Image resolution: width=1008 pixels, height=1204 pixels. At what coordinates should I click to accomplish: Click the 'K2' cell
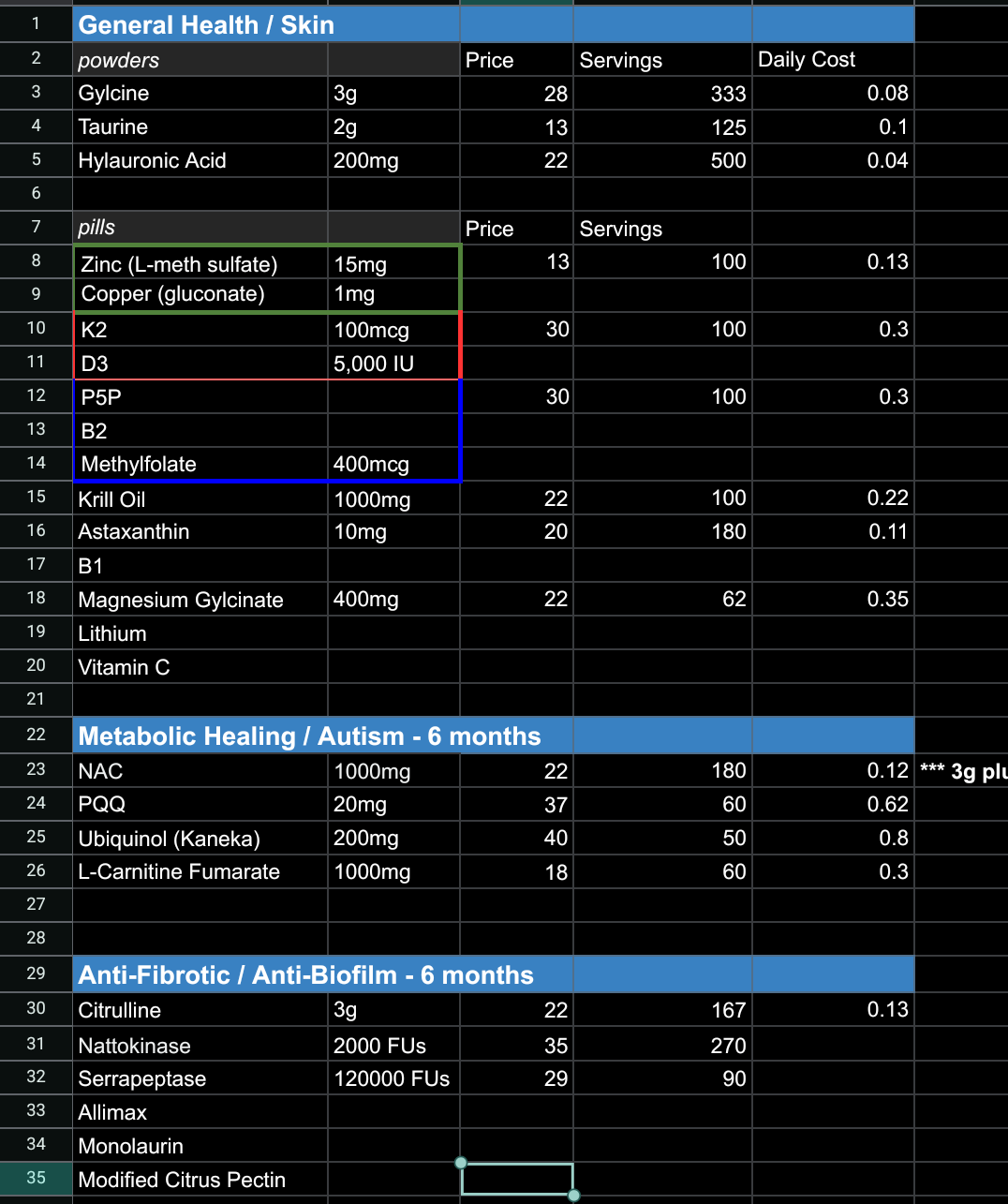click(x=200, y=330)
